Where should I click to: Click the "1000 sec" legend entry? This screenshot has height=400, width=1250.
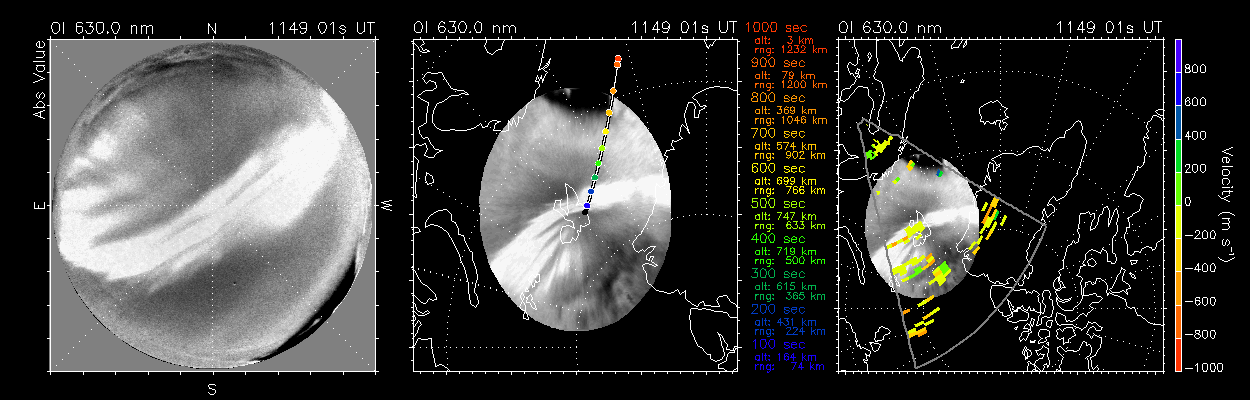778,28
